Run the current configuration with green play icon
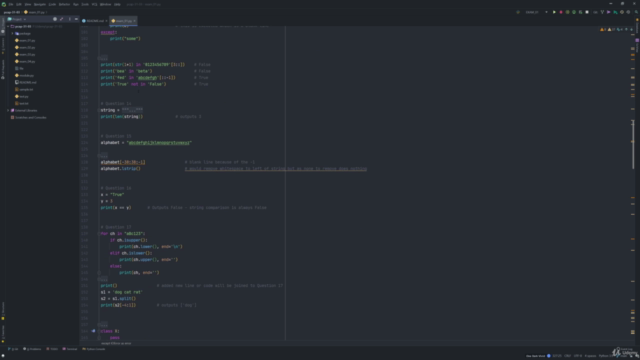Viewport: 640px width, 360px height. pos(554,12)
